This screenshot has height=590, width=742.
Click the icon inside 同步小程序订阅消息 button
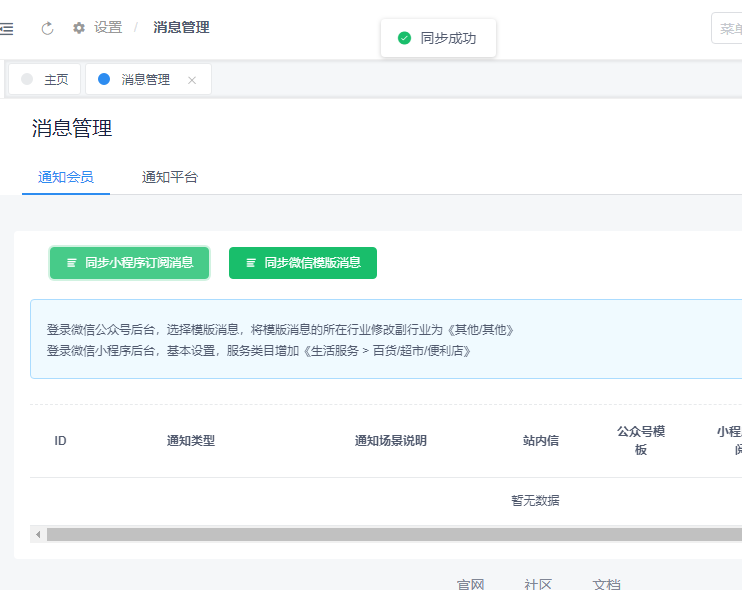[x=72, y=263]
